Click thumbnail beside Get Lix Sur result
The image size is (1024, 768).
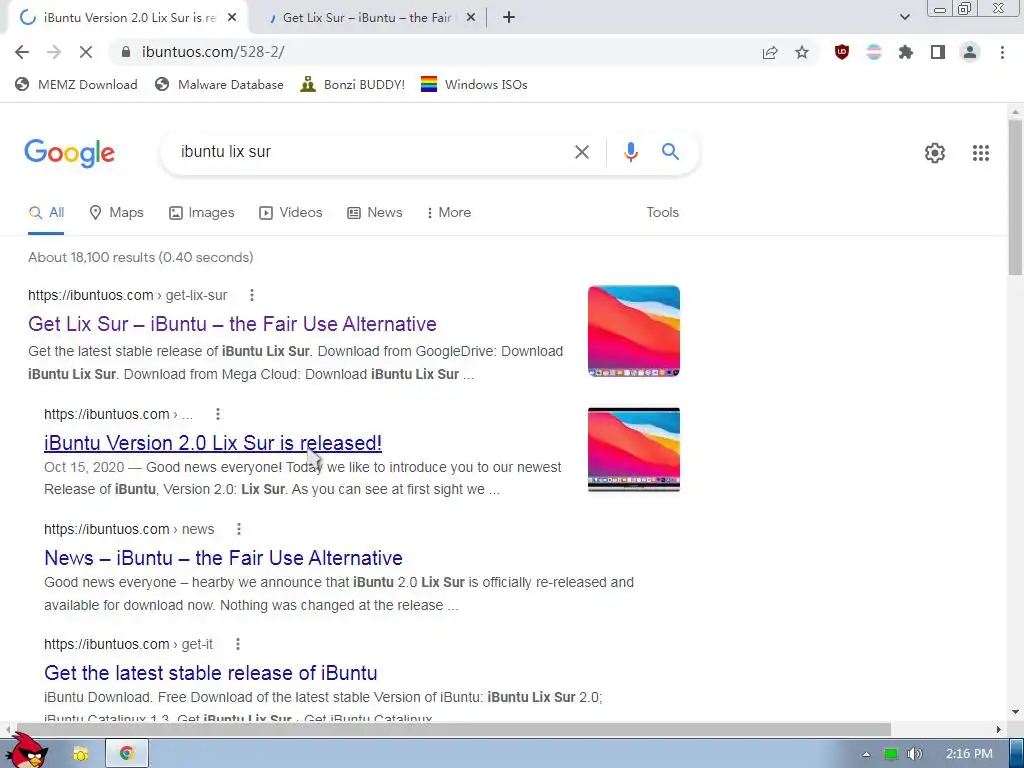(633, 331)
